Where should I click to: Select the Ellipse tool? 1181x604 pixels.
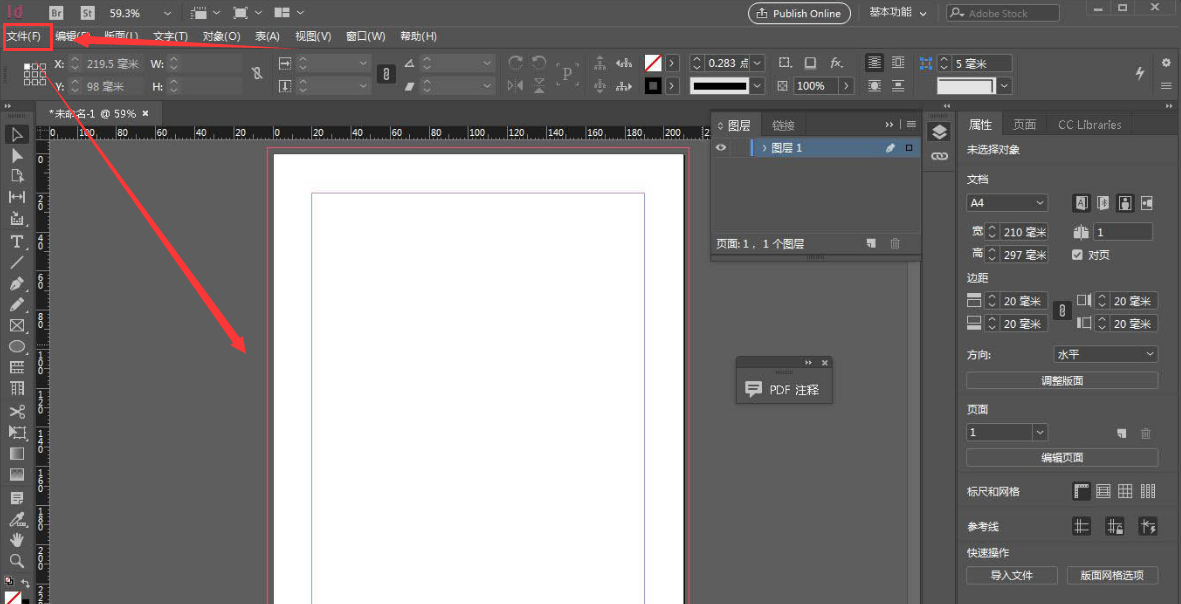click(17, 346)
